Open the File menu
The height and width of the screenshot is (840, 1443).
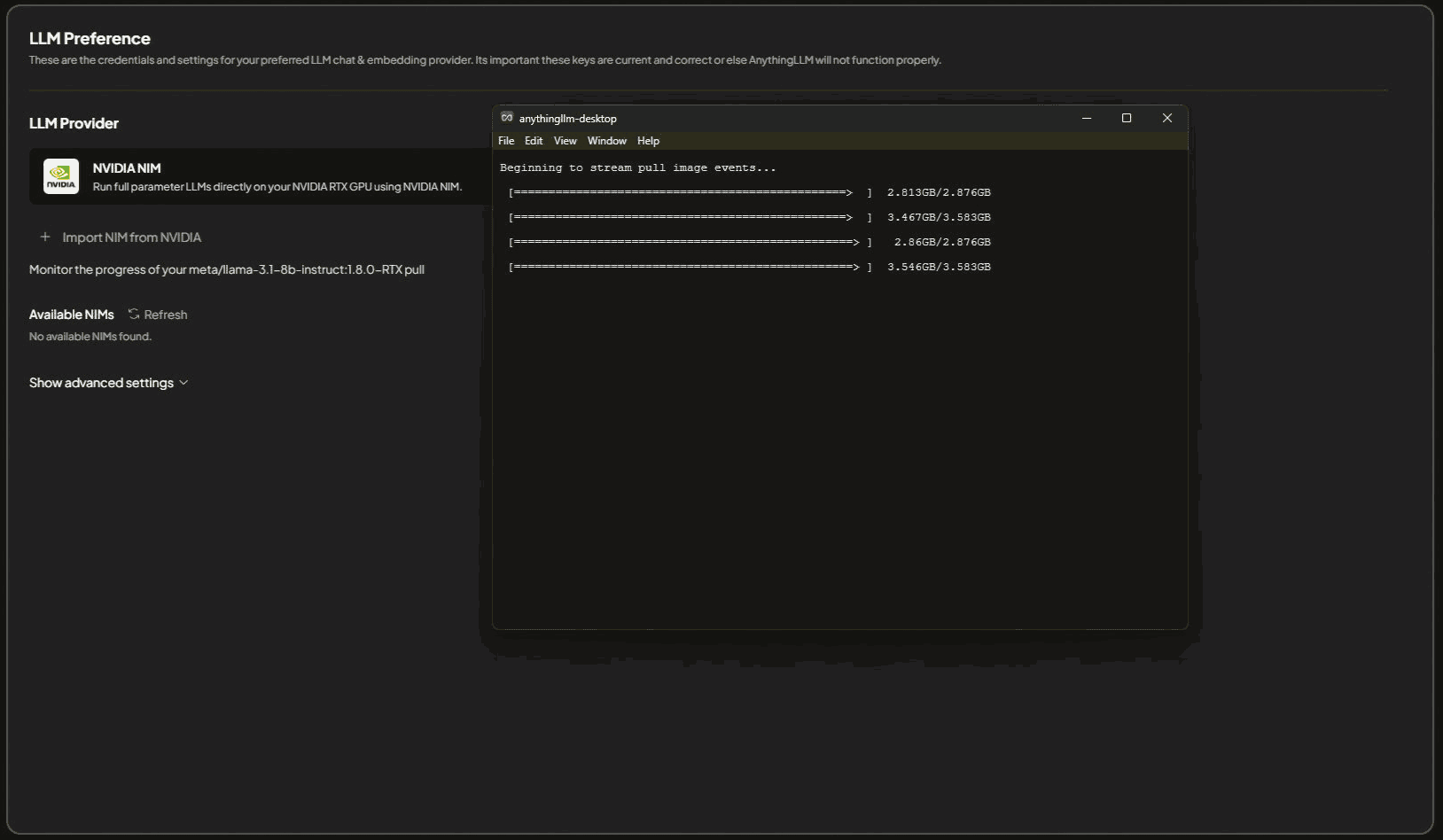point(506,141)
